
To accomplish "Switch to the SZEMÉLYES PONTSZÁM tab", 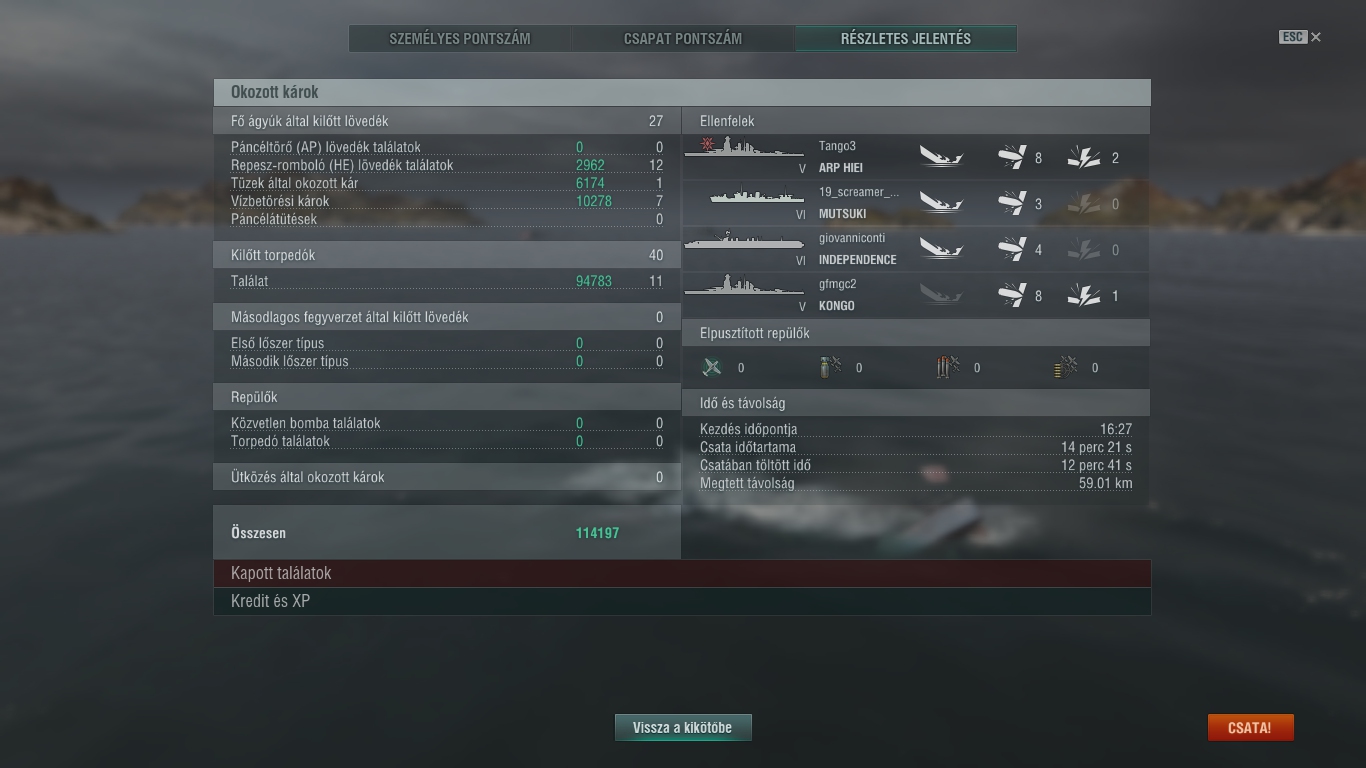I will [x=460, y=39].
